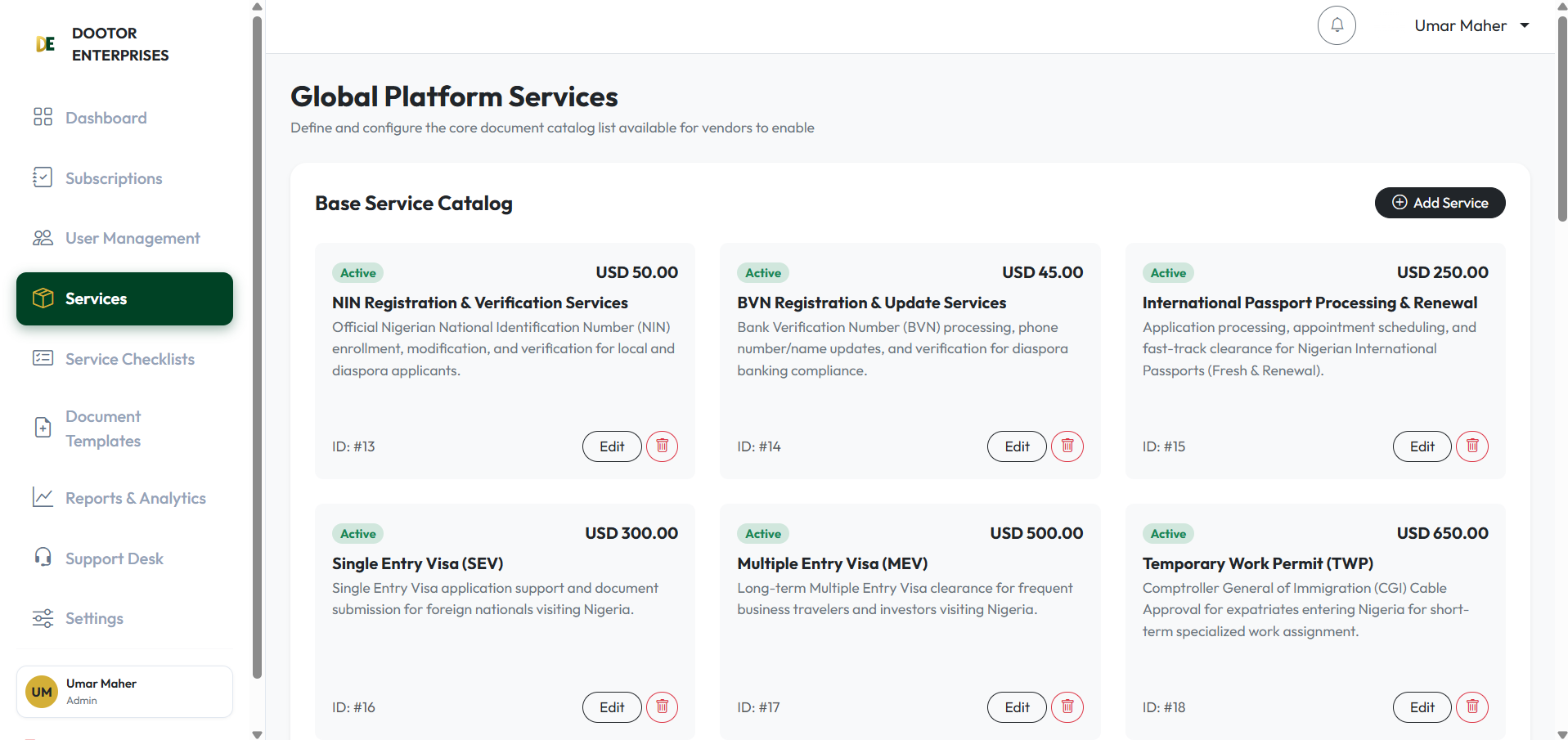Edit the NIN Registration & Verification service
The image size is (1568, 740).
612,446
